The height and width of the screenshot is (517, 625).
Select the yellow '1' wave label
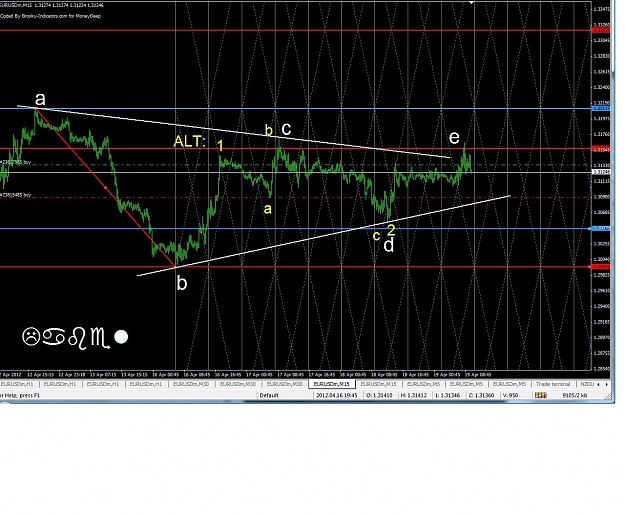220,146
